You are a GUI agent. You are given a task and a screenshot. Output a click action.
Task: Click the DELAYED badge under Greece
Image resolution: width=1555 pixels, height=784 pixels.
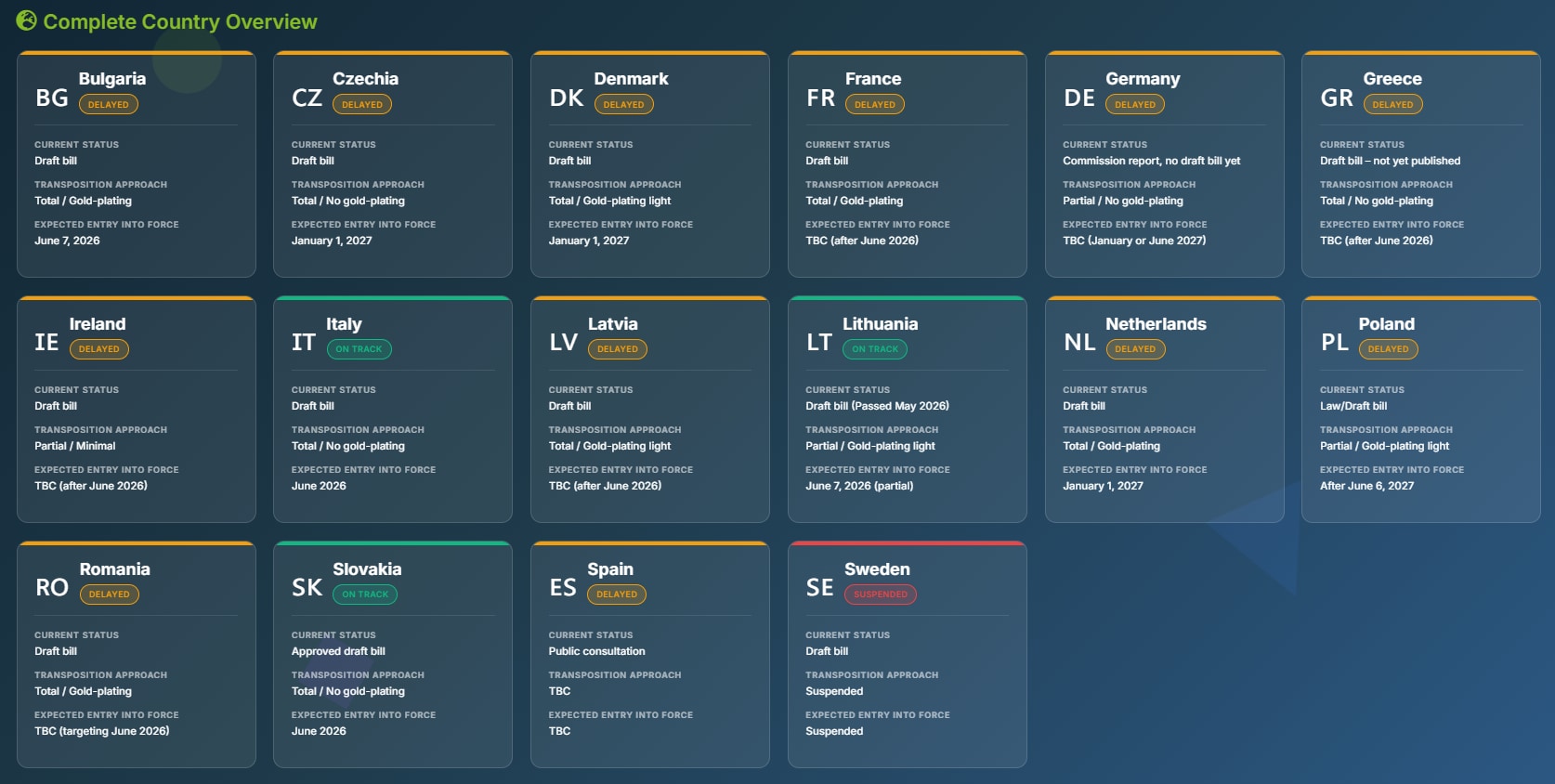tap(1392, 104)
